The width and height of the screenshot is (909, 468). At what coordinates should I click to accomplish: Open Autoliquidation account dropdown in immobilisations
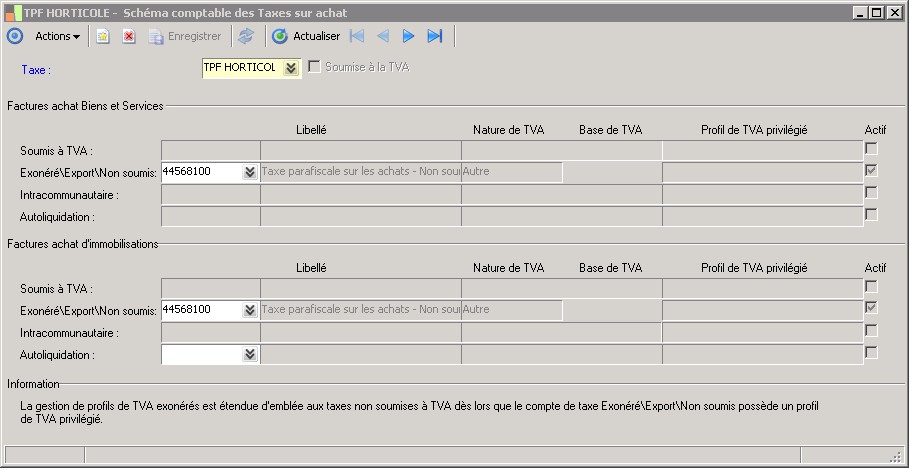point(250,354)
